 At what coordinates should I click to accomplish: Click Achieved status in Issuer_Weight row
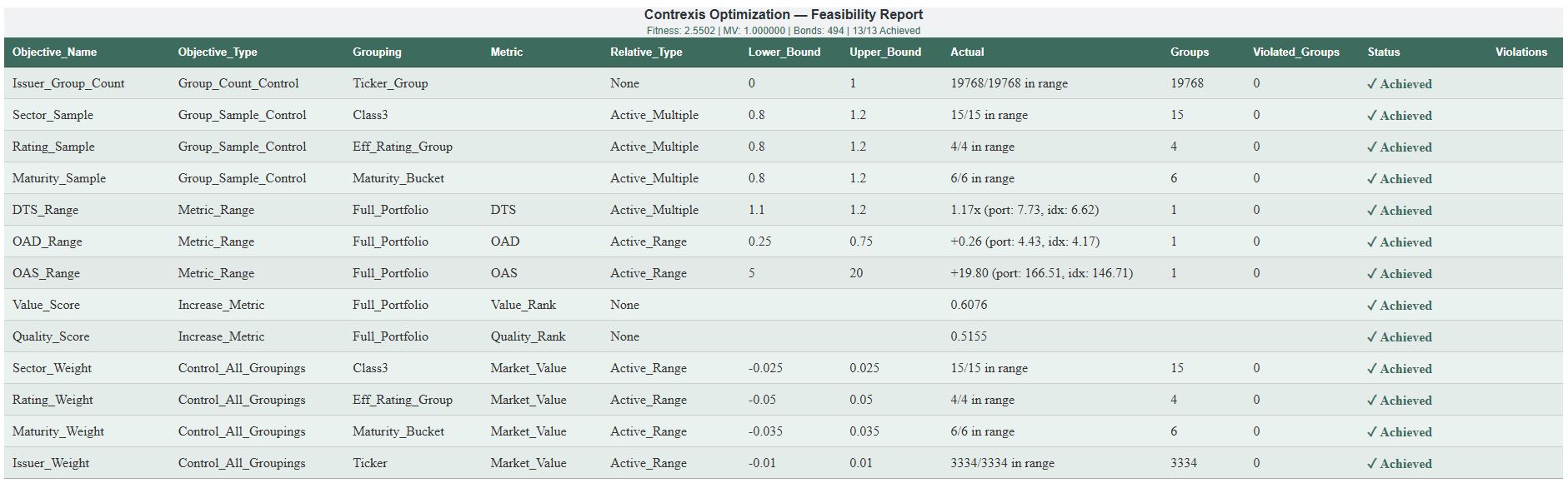[1400, 463]
